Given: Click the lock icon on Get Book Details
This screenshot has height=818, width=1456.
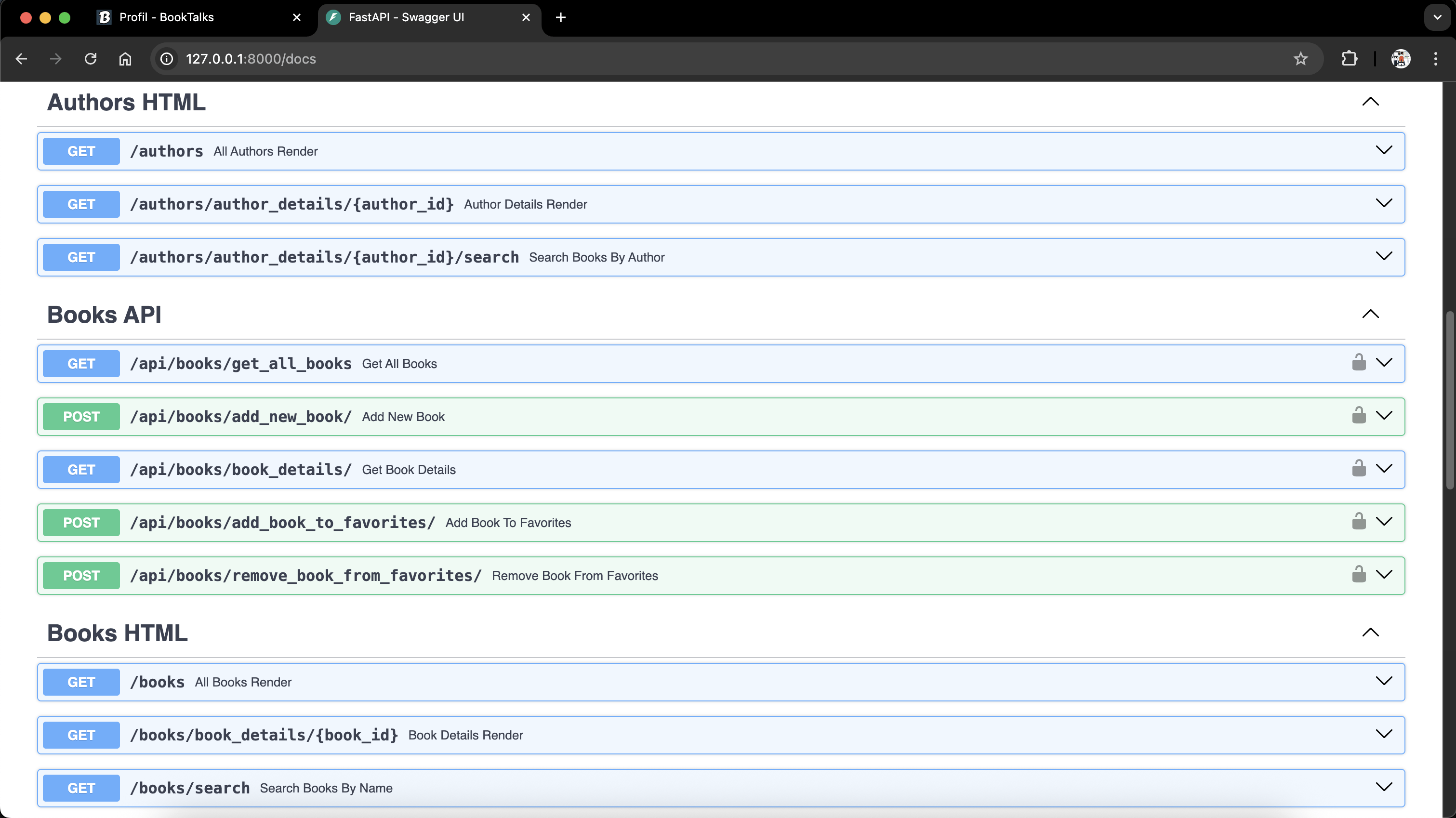Looking at the screenshot, I should (x=1358, y=469).
